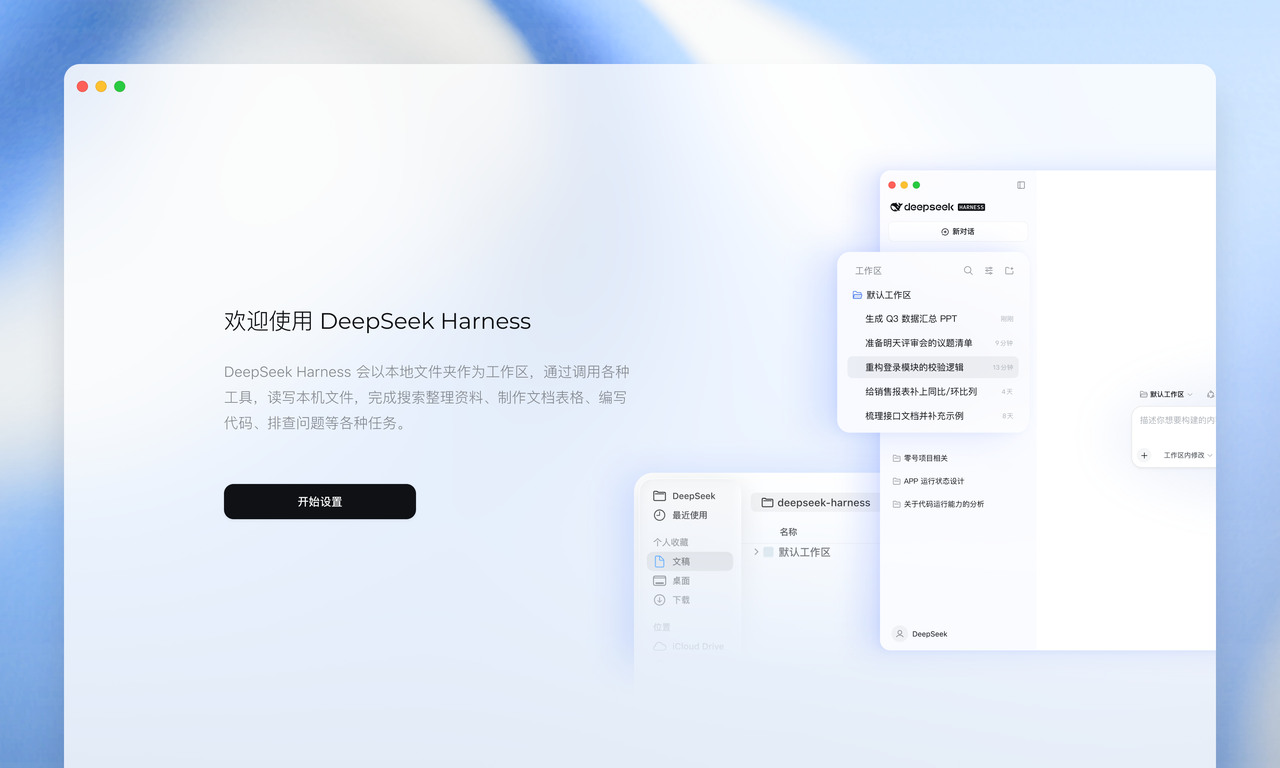Open the 关于代码运行能力的分析 folder
The width and height of the screenshot is (1280, 768).
tap(938, 504)
